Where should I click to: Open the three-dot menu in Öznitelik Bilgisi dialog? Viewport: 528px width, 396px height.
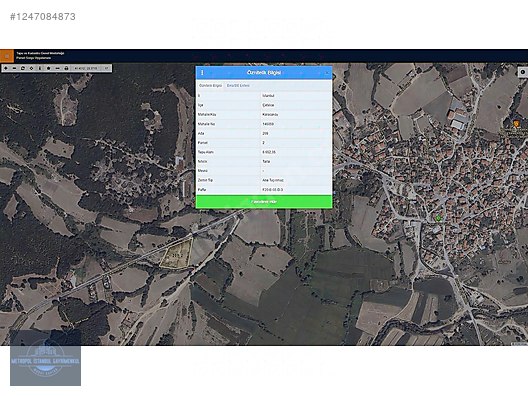(202, 72)
